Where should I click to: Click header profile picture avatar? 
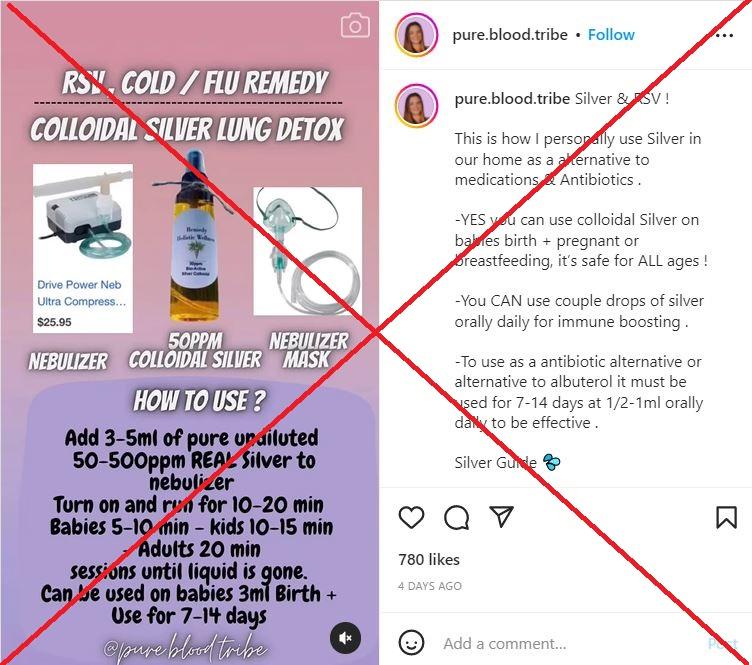point(416,35)
